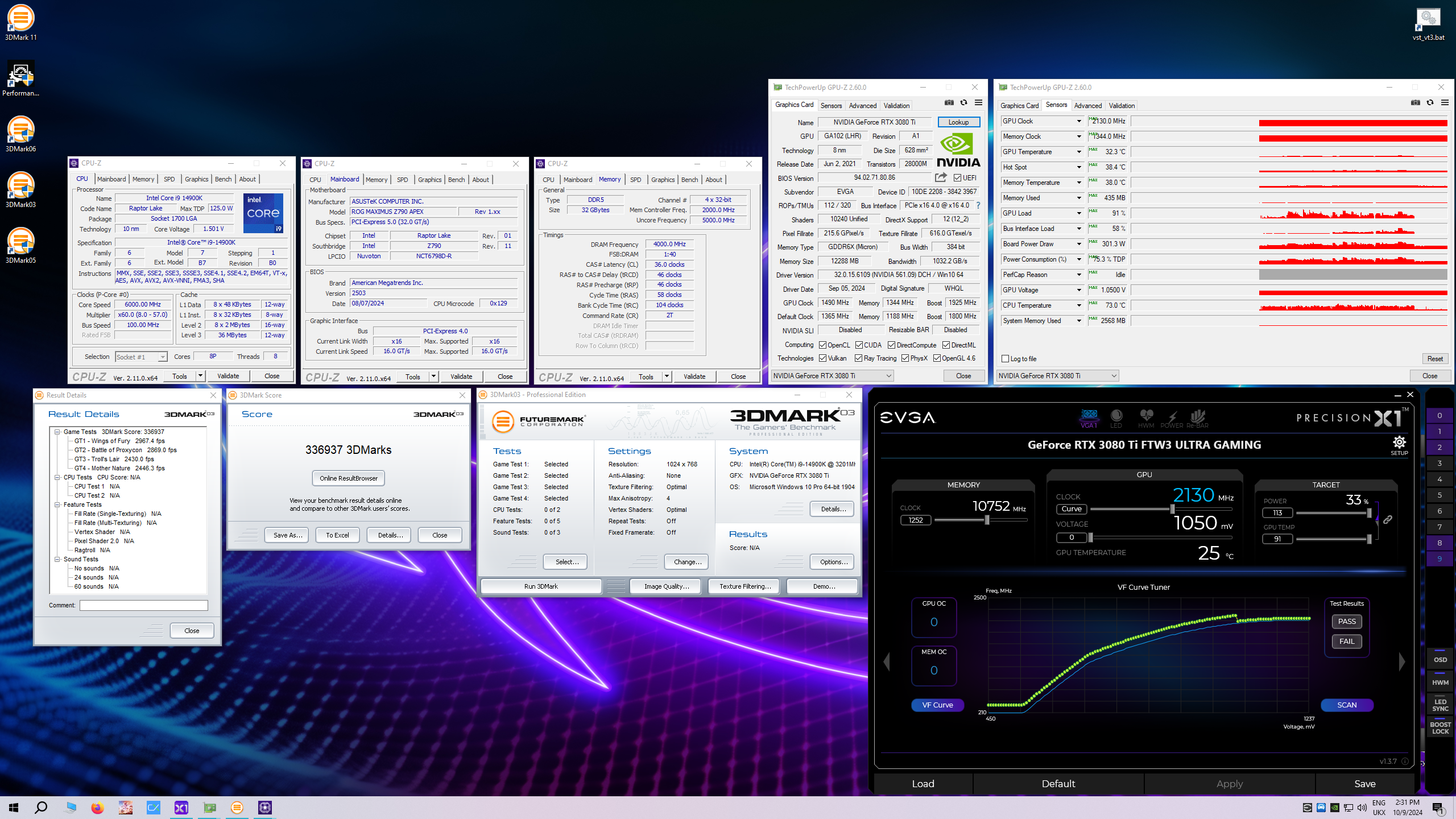Click Run 3DMark button
The height and width of the screenshot is (819, 1456).
(541, 586)
